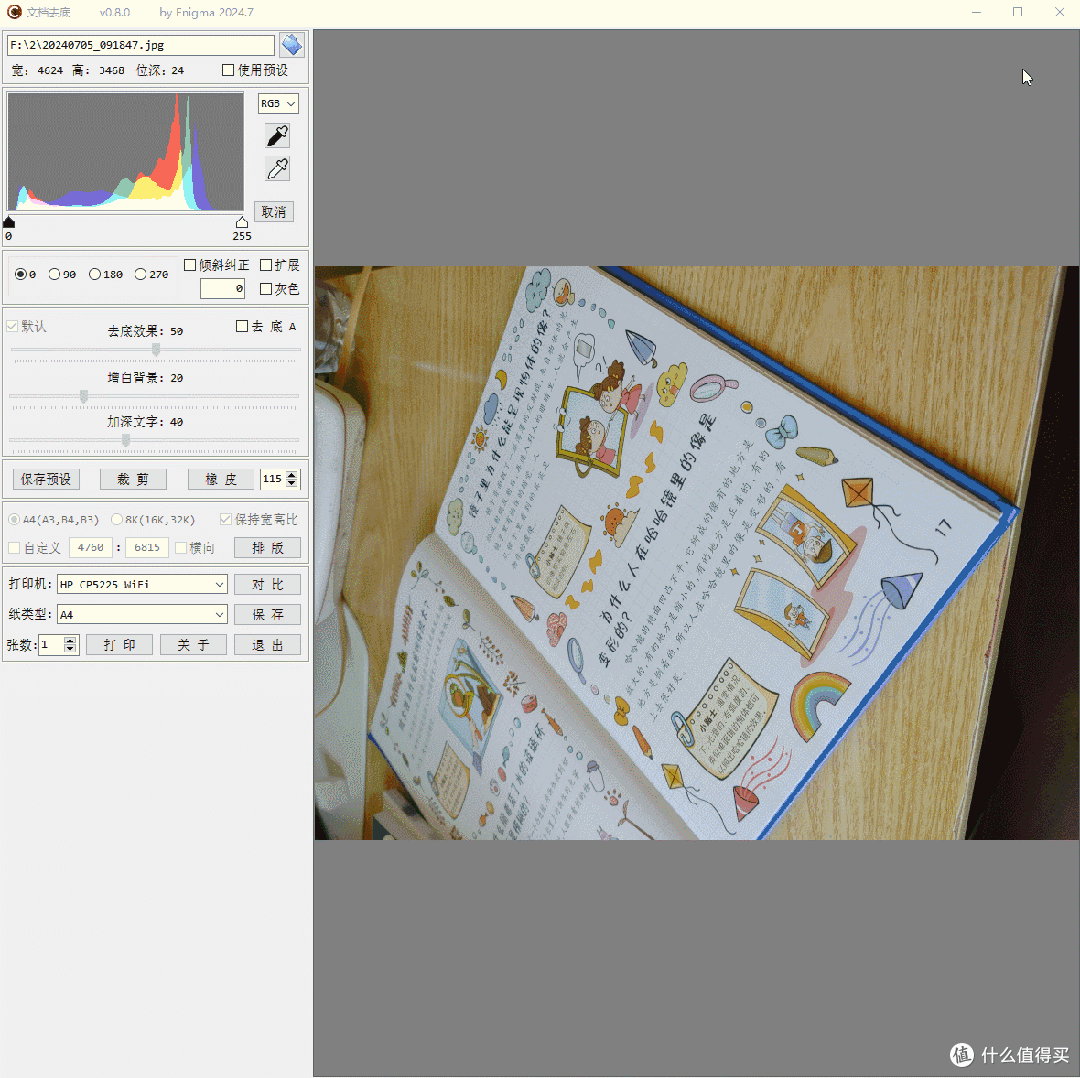
Task: Click the 打印 print button
Action: click(119, 645)
